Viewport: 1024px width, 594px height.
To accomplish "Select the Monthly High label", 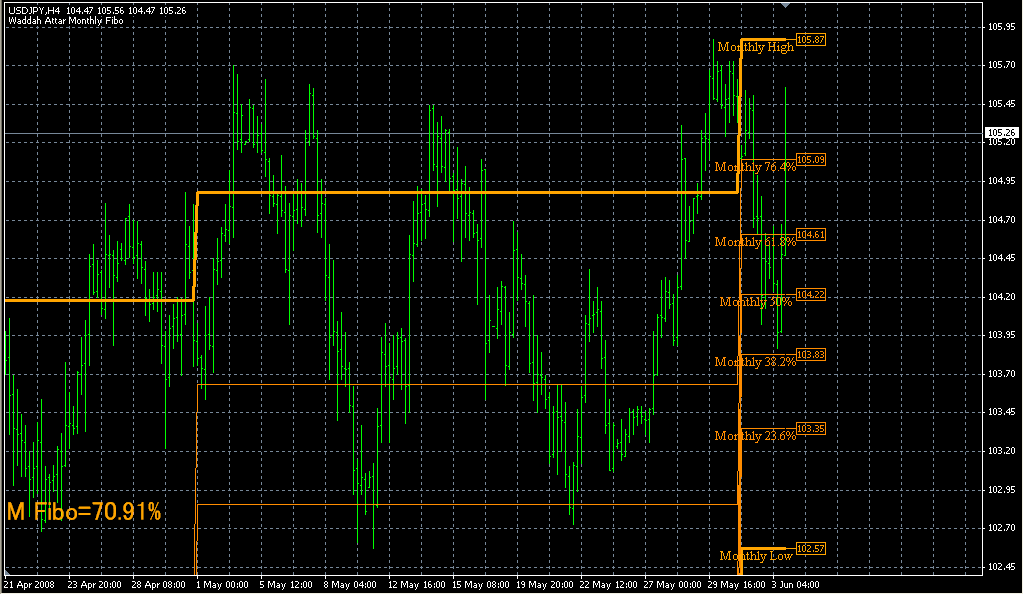I will click(x=755, y=47).
